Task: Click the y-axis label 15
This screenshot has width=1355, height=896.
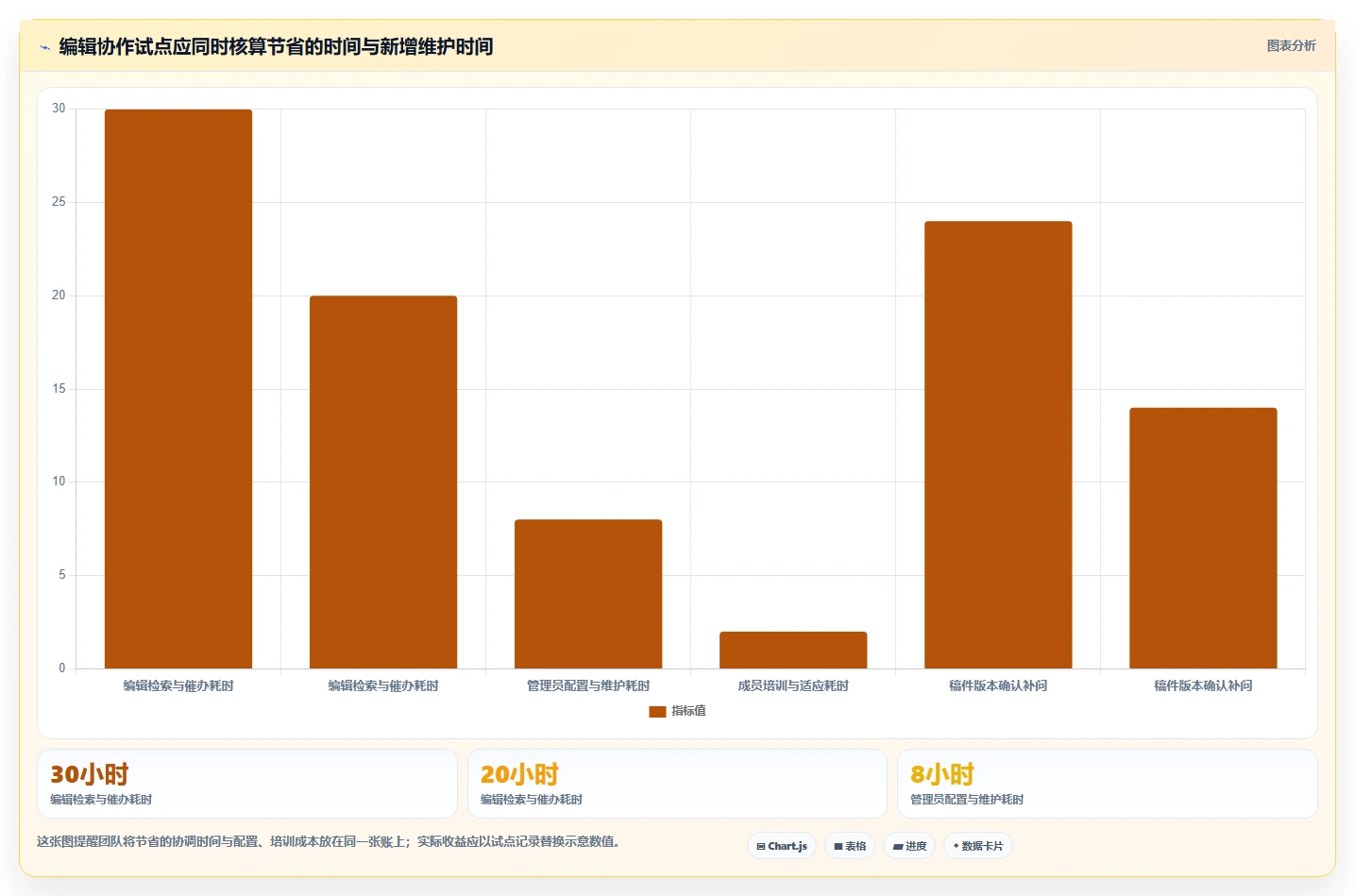Action: click(59, 389)
